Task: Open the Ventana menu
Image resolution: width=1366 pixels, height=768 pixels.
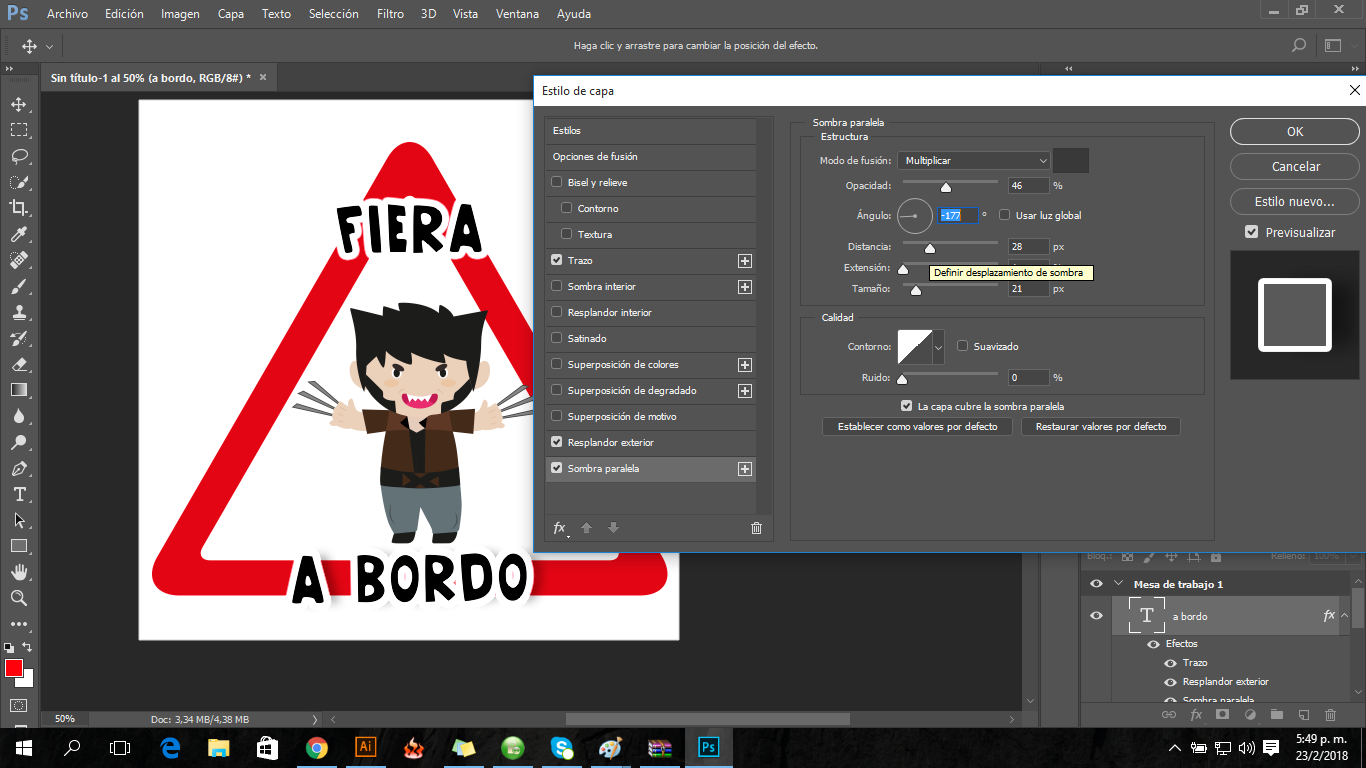Action: pyautogui.click(x=517, y=14)
